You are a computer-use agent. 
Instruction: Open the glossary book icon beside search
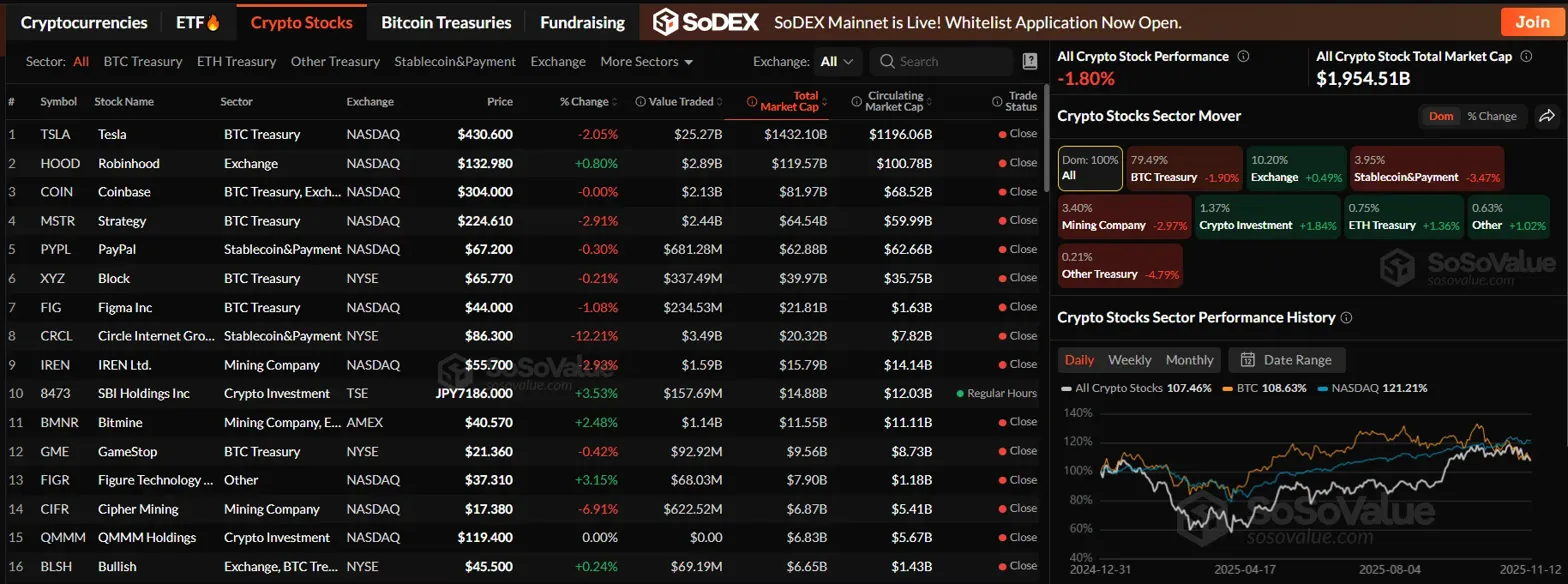point(1030,62)
